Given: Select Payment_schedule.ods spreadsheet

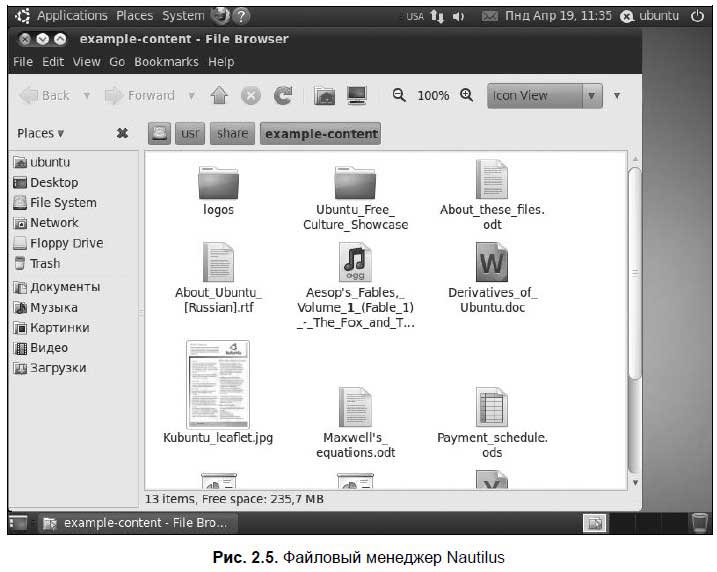Looking at the screenshot, I should pos(492,423).
